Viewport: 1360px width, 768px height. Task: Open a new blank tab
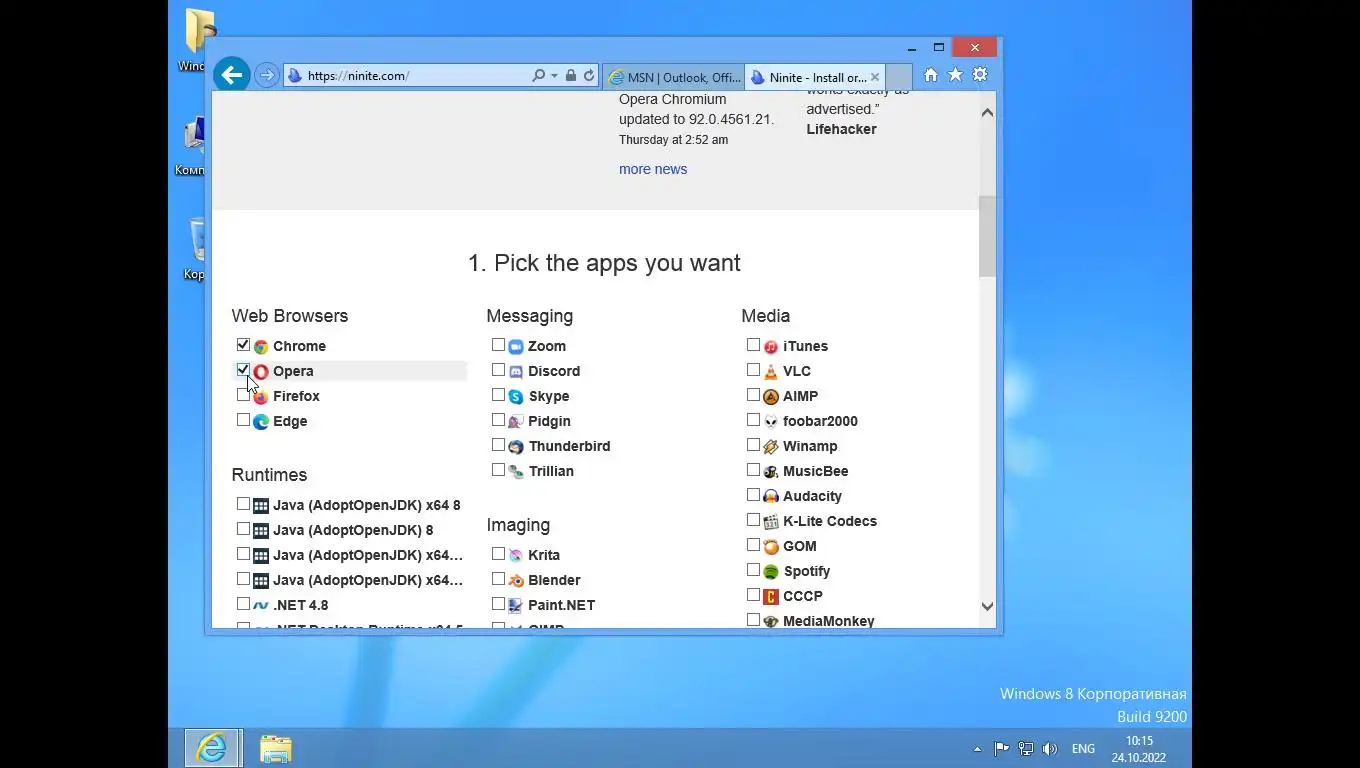899,77
